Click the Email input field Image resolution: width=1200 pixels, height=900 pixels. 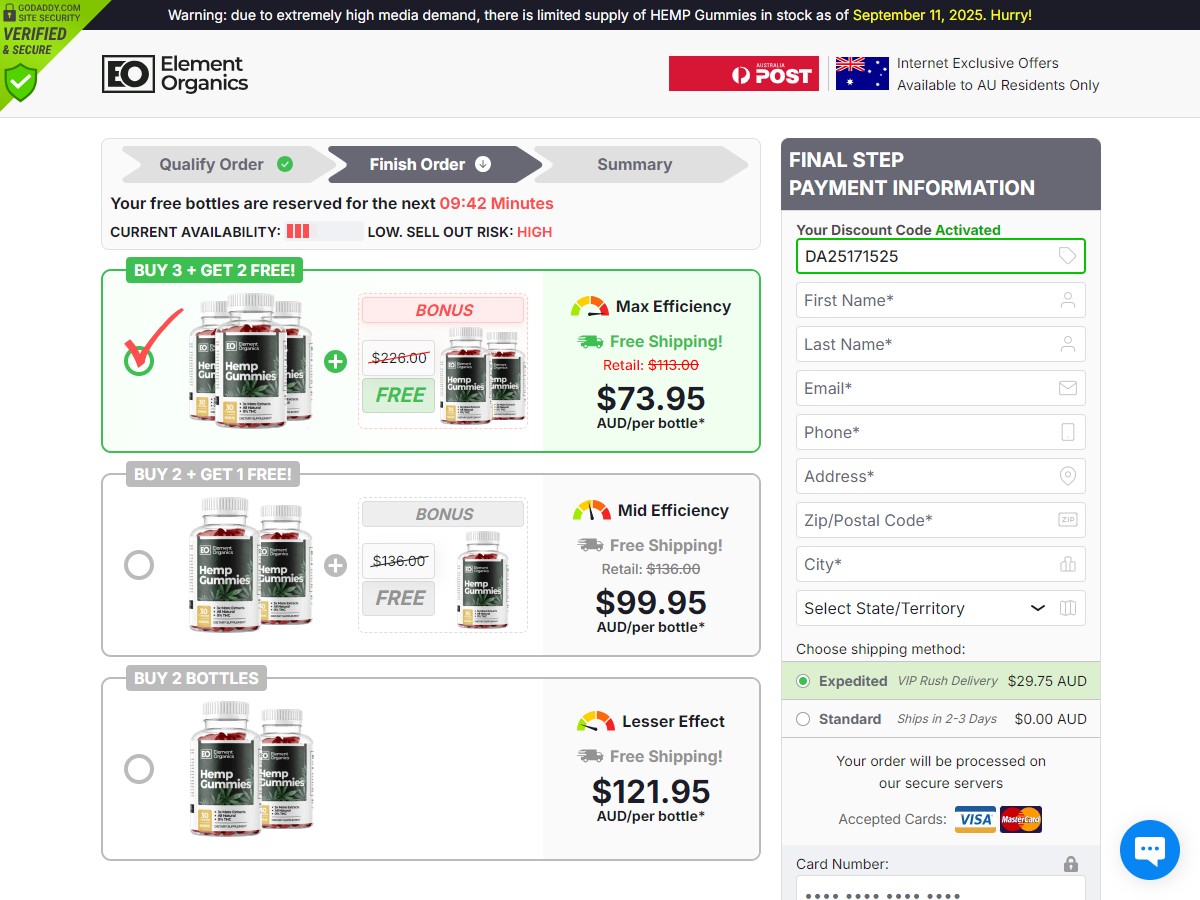click(941, 388)
